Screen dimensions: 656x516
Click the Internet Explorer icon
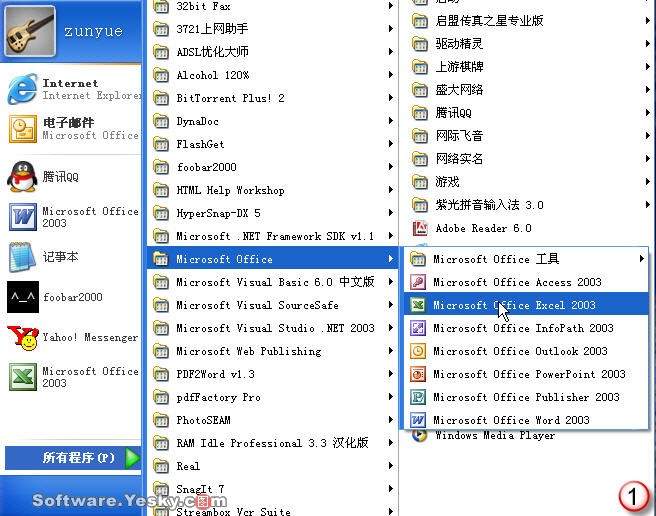[x=22, y=89]
